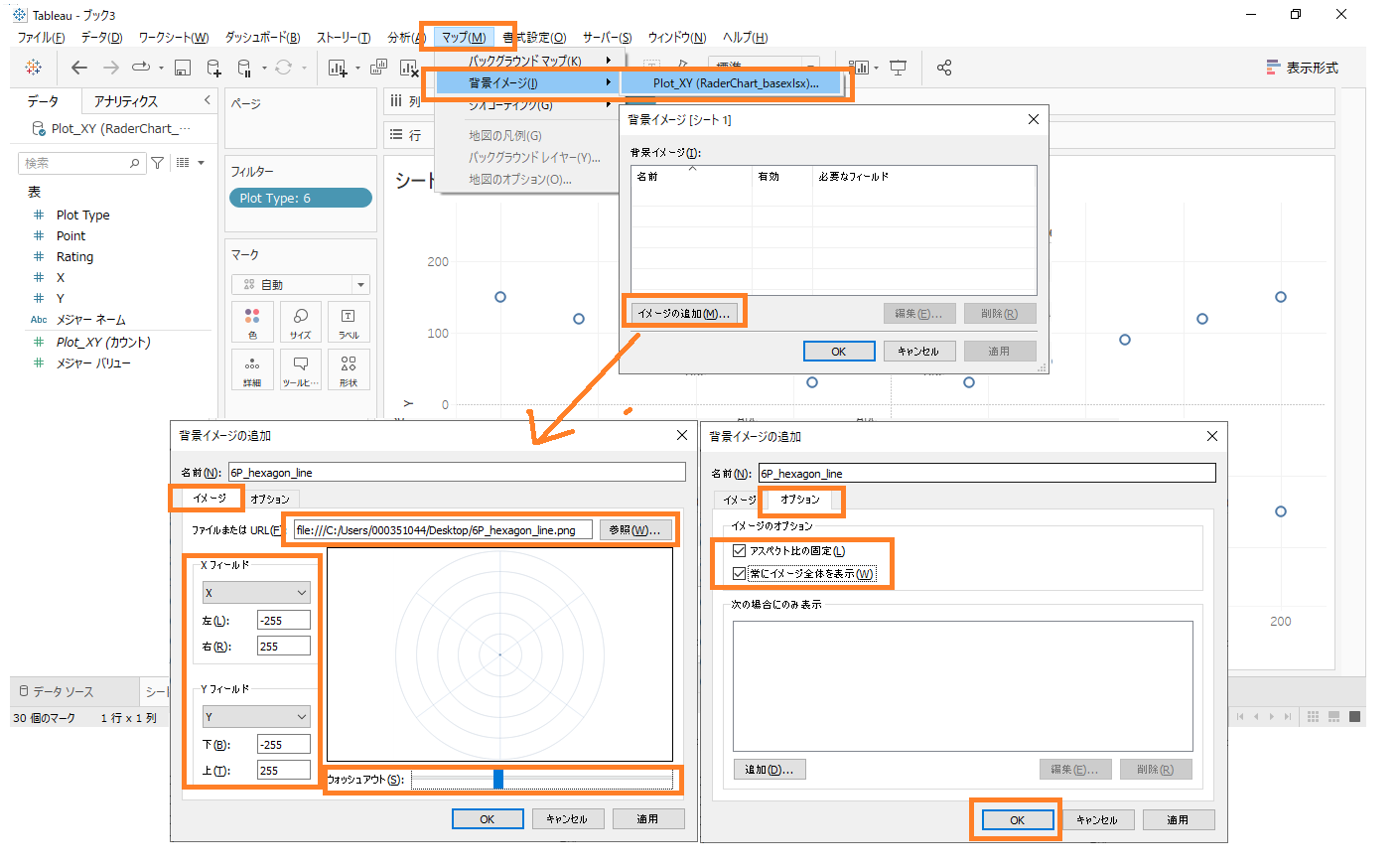Click the イメージの追加(M)... button
Viewport: 1400px width, 868px height.
(x=683, y=314)
